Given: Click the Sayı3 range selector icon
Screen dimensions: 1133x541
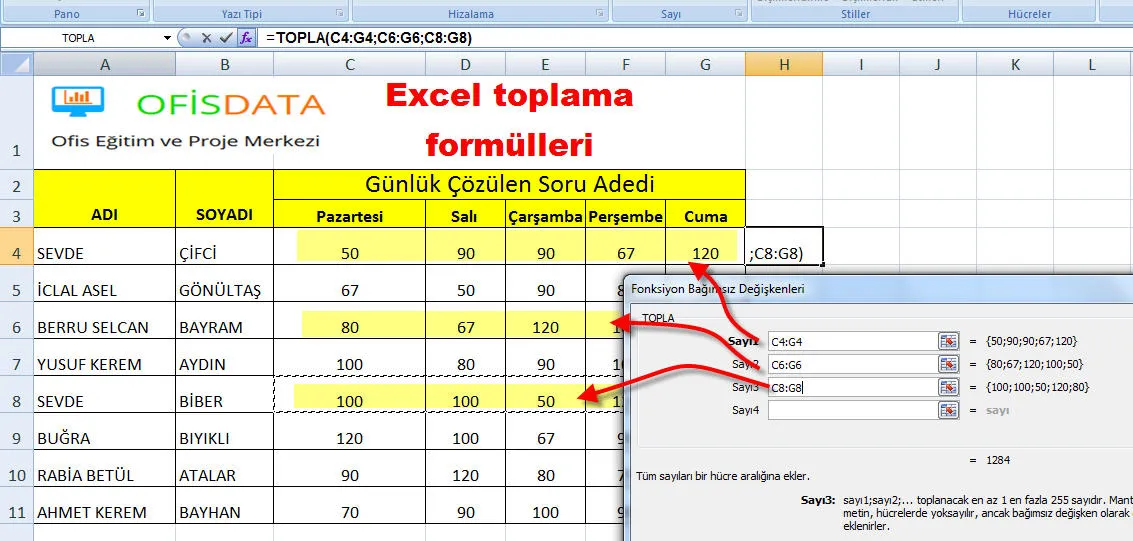Looking at the screenshot, I should point(946,387).
